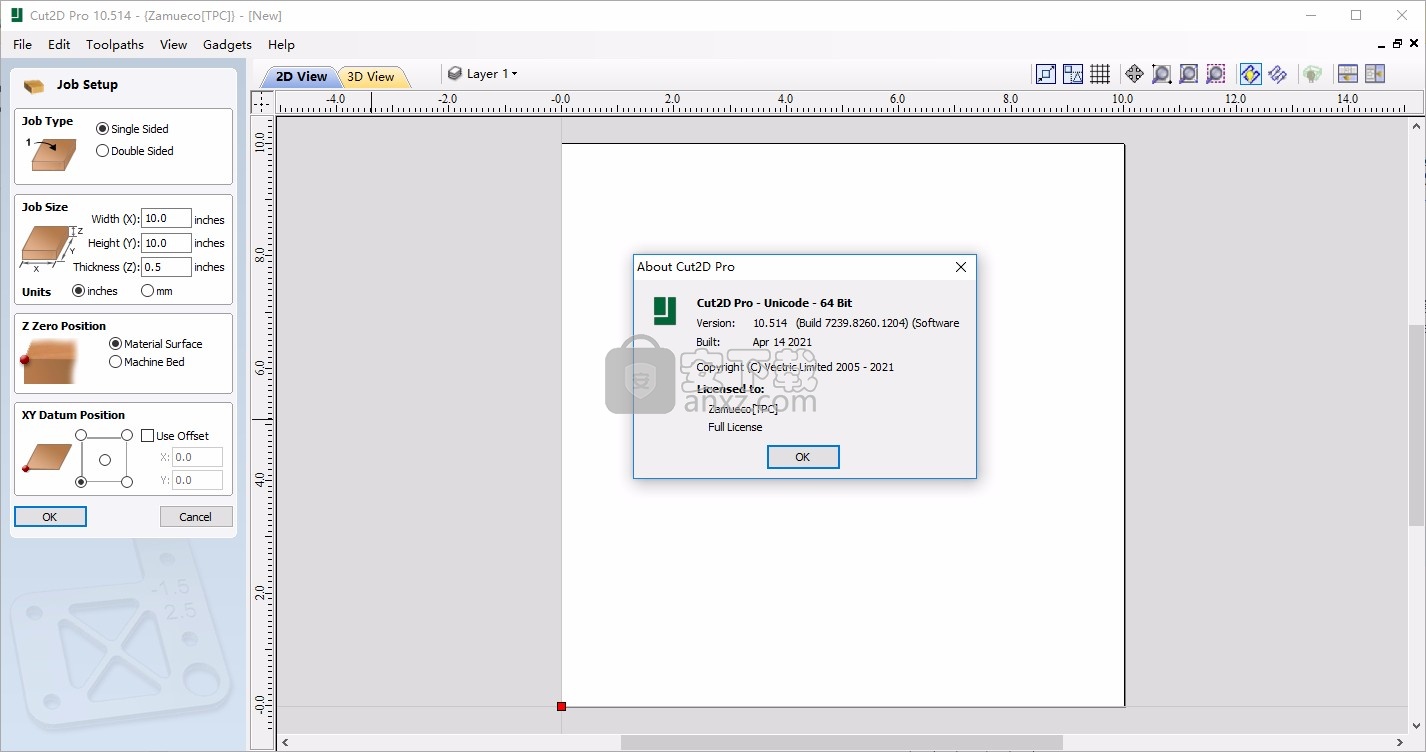The image size is (1426, 752).
Task: Click the Job Type block illustration
Action: [50, 153]
